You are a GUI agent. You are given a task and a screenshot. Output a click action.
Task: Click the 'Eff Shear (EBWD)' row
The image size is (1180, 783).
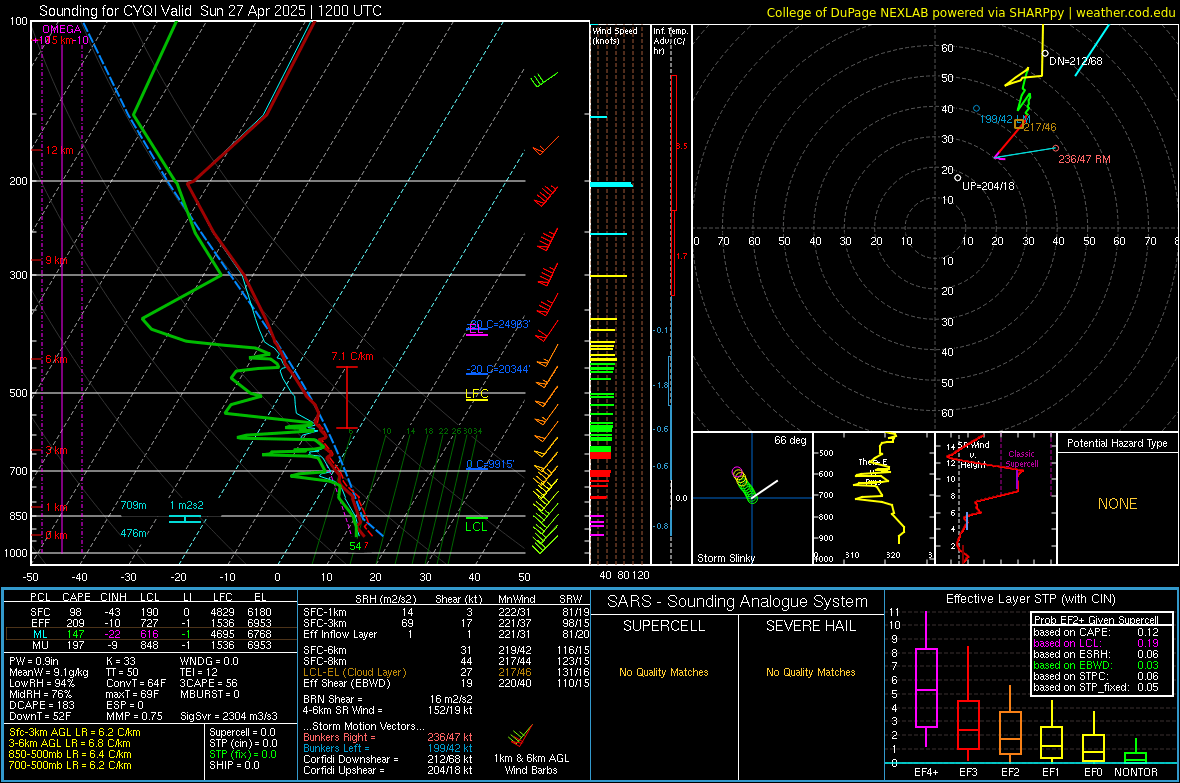click(x=446, y=683)
